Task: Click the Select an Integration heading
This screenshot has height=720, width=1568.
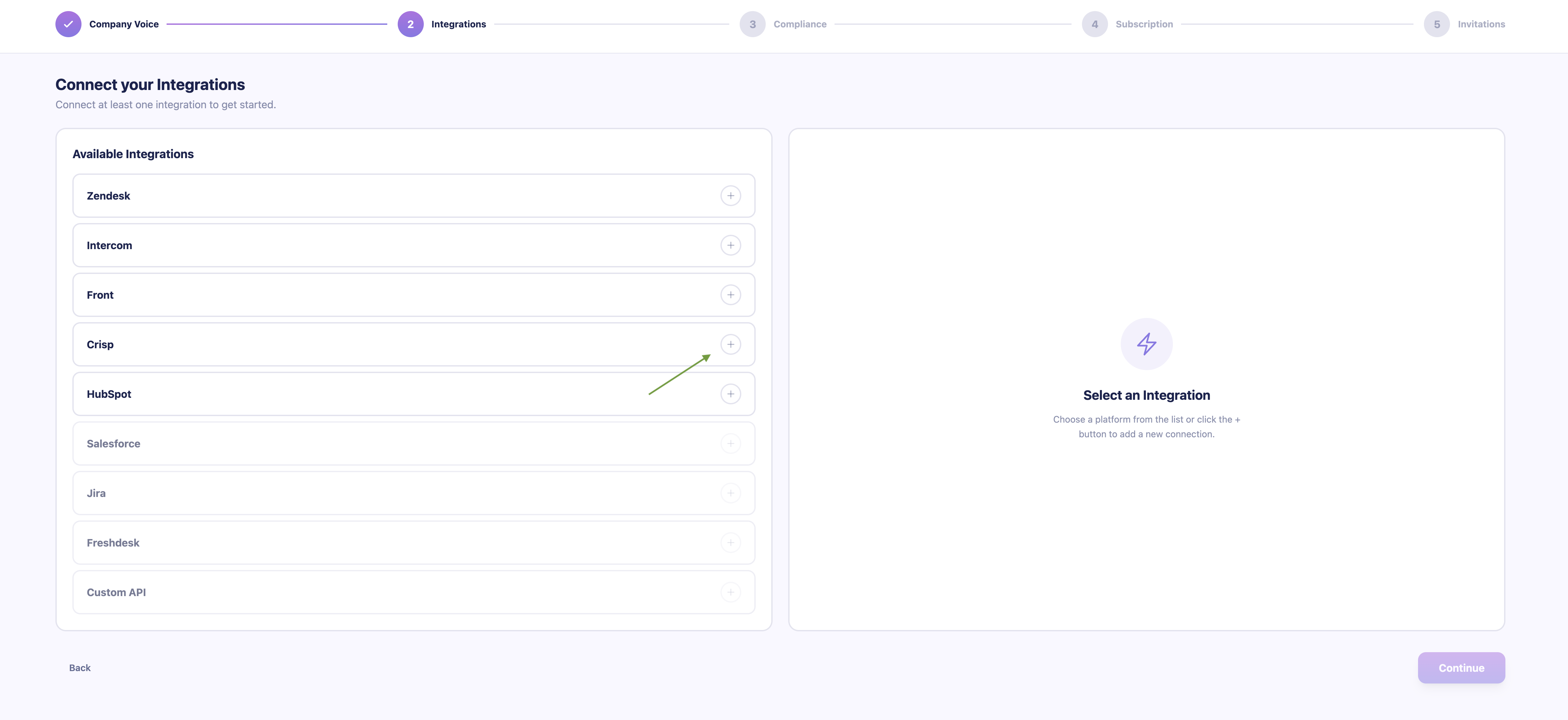Action: pos(1147,395)
